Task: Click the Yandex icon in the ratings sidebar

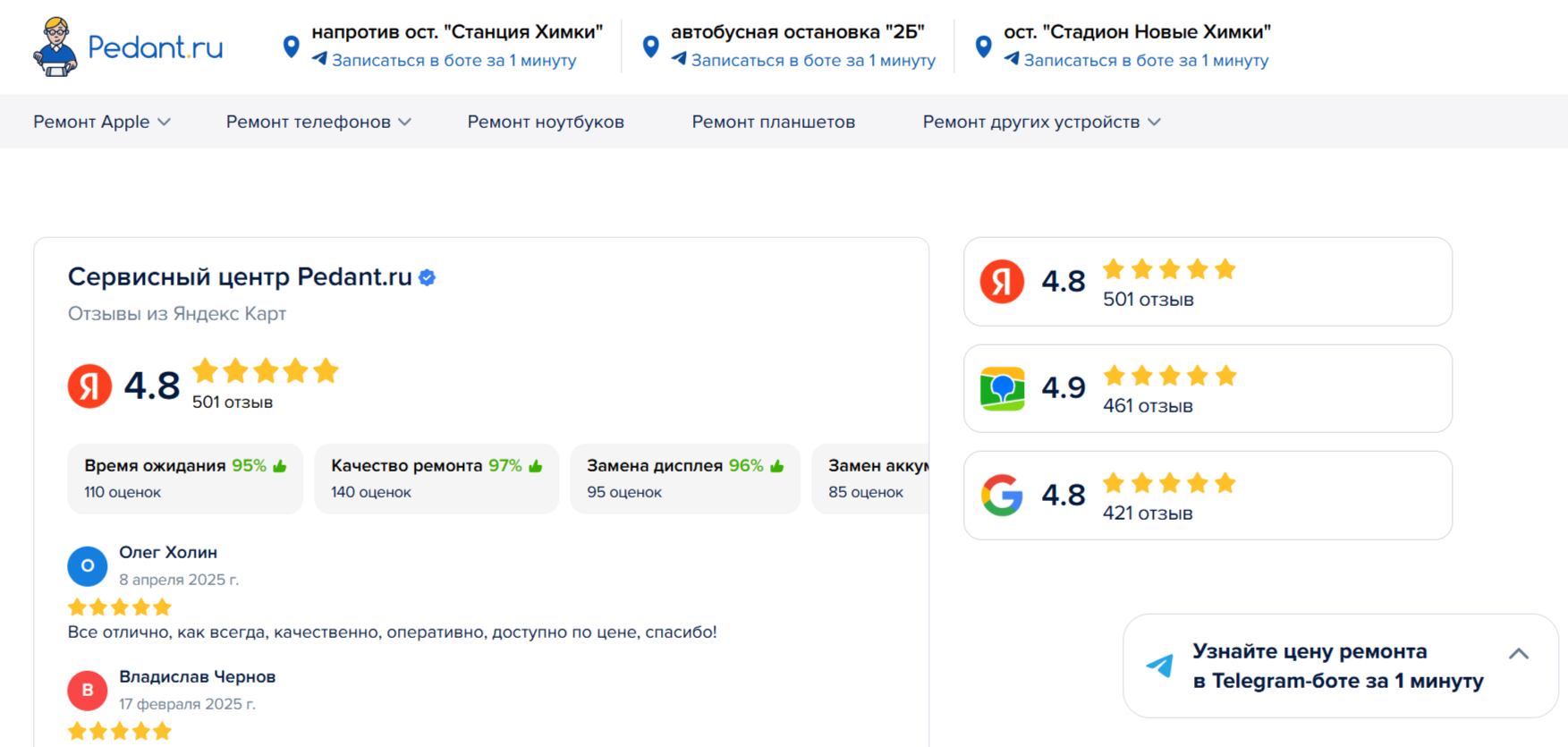Action: [x=1002, y=282]
